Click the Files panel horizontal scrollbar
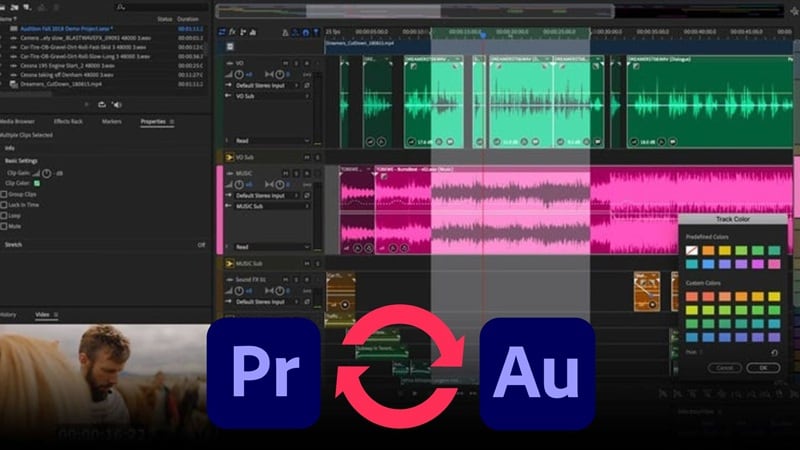The width and height of the screenshot is (800, 450). pyautogui.click(x=27, y=94)
